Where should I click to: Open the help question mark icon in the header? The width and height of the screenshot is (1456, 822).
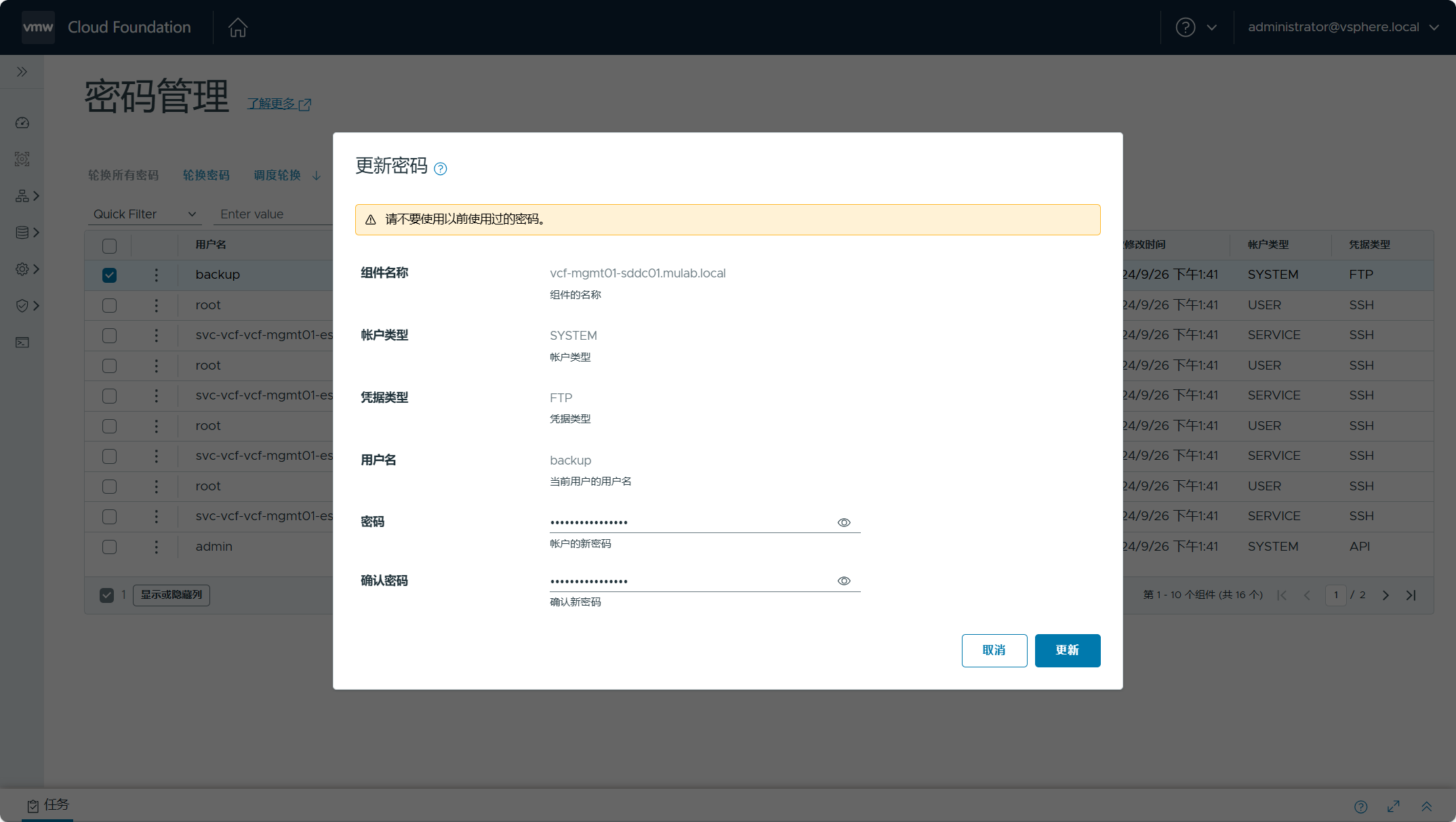1186,27
